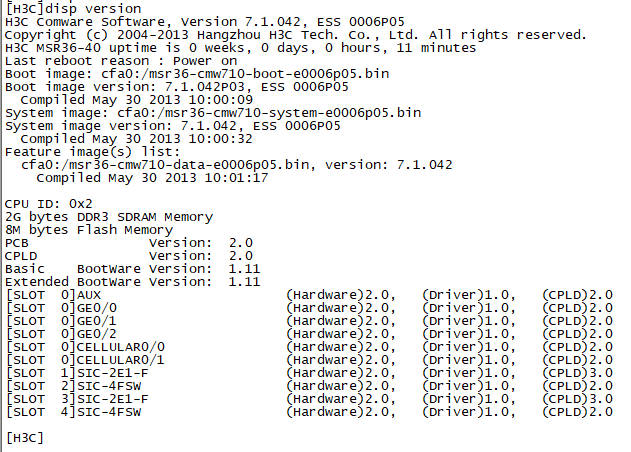This screenshot has height=452, width=631.
Task: Click the CPLD version line
Action: pos(128,255)
